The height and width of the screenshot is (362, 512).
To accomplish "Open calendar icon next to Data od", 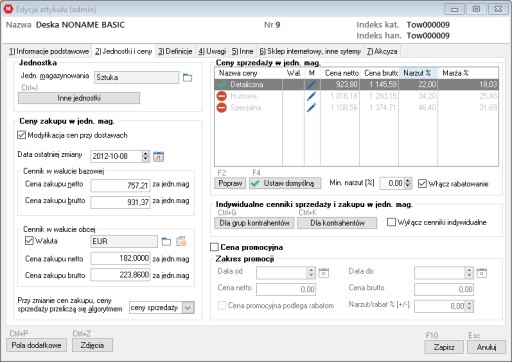I will [x=323, y=273].
